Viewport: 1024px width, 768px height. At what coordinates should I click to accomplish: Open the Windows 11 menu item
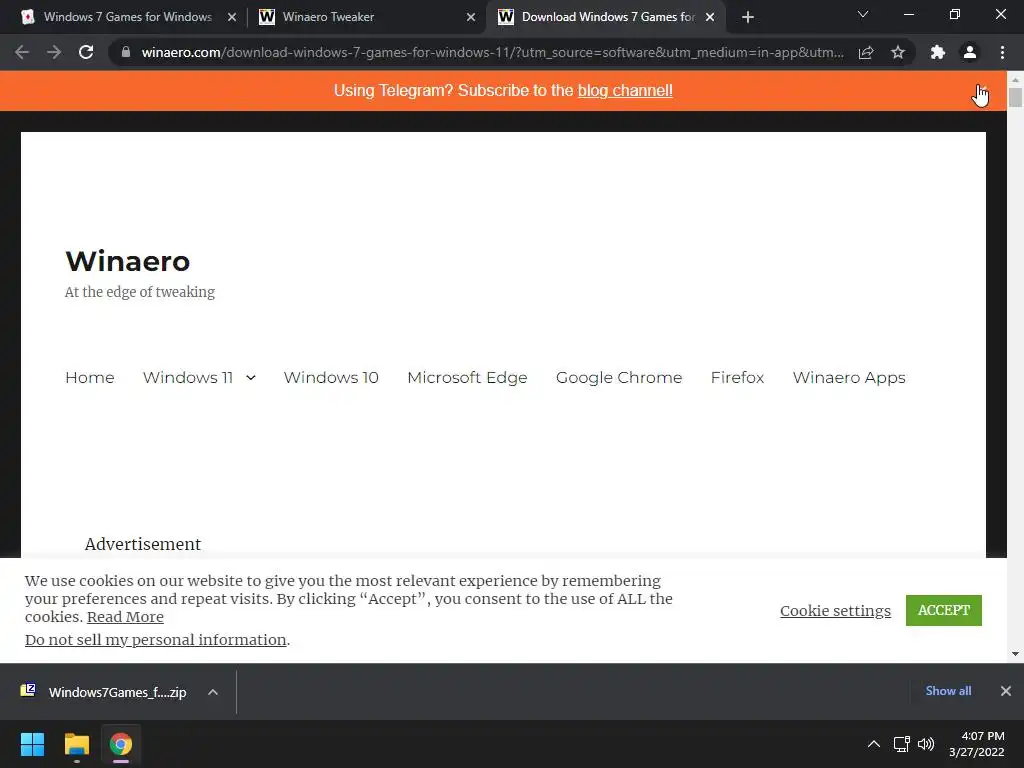coord(188,377)
